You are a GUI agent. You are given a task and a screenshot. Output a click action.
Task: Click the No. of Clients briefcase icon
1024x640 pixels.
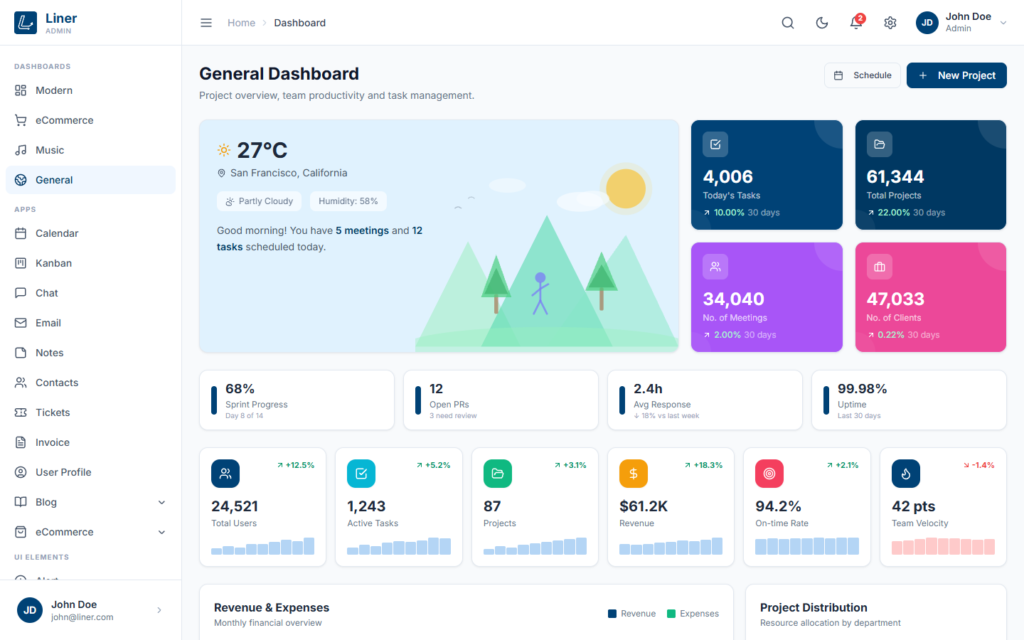click(879, 266)
